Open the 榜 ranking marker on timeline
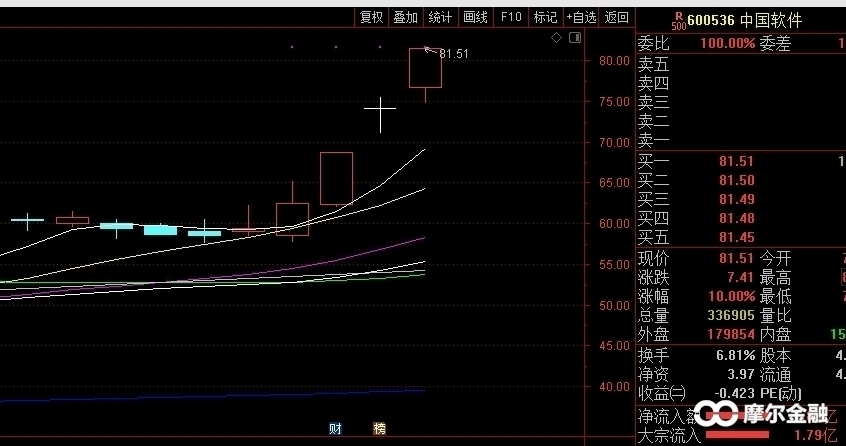The height and width of the screenshot is (446, 846). [379, 429]
